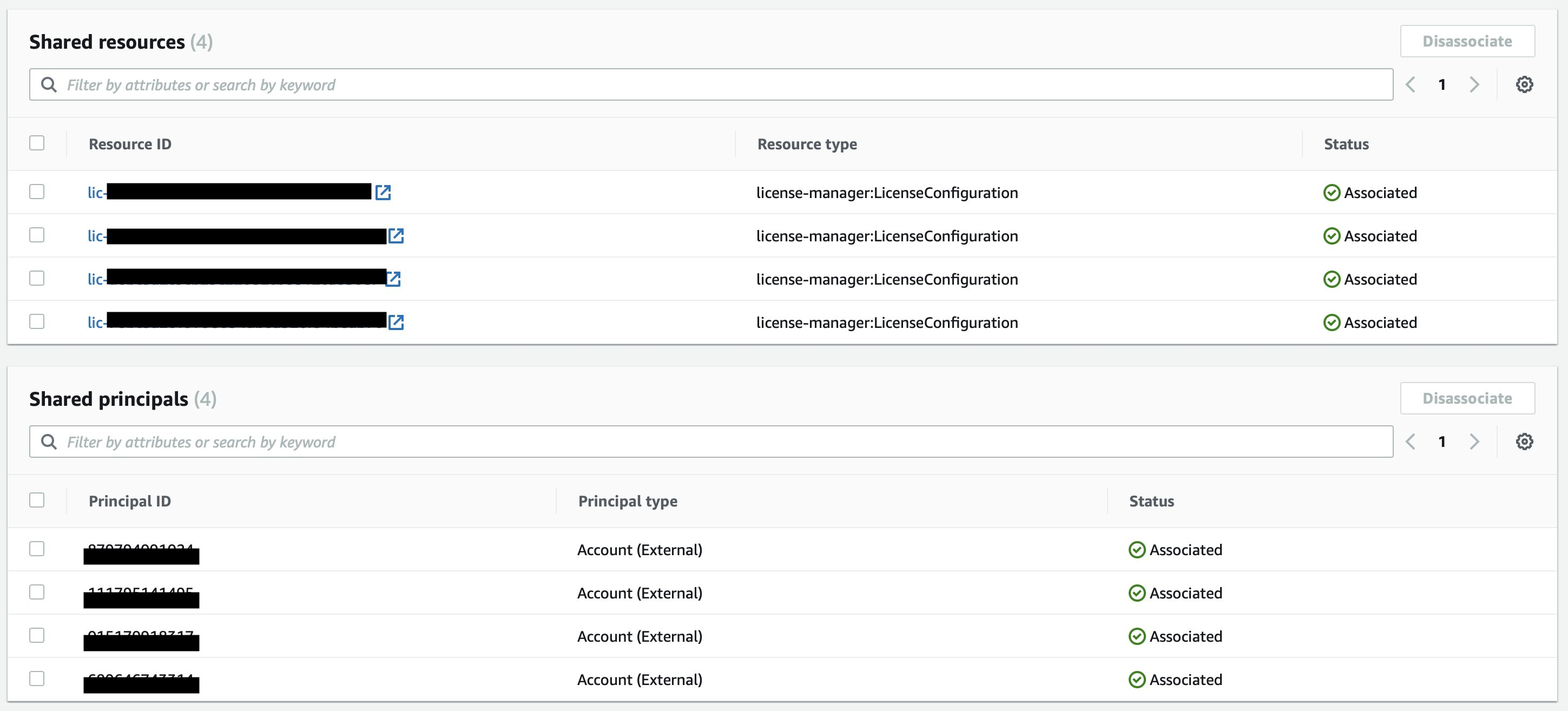
Task: Open the search icon in Shared resources filter
Action: tap(49, 84)
